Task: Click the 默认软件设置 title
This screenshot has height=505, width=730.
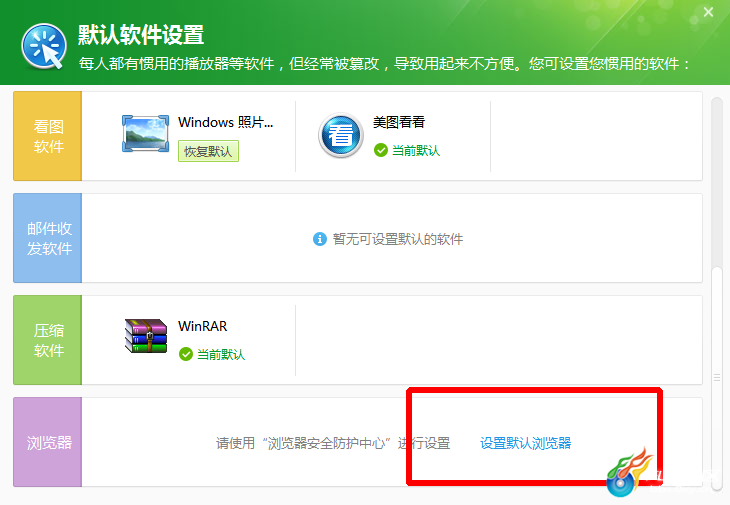Action: [141, 35]
